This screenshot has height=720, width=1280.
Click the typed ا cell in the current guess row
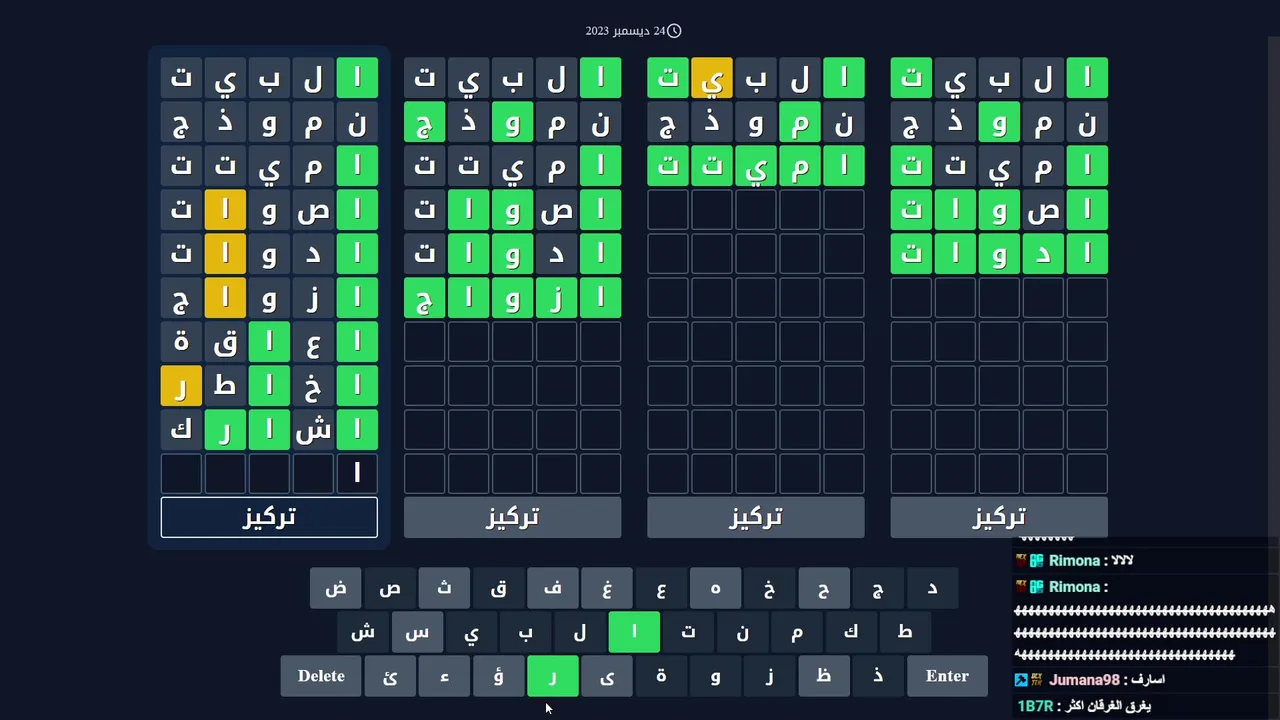(357, 474)
